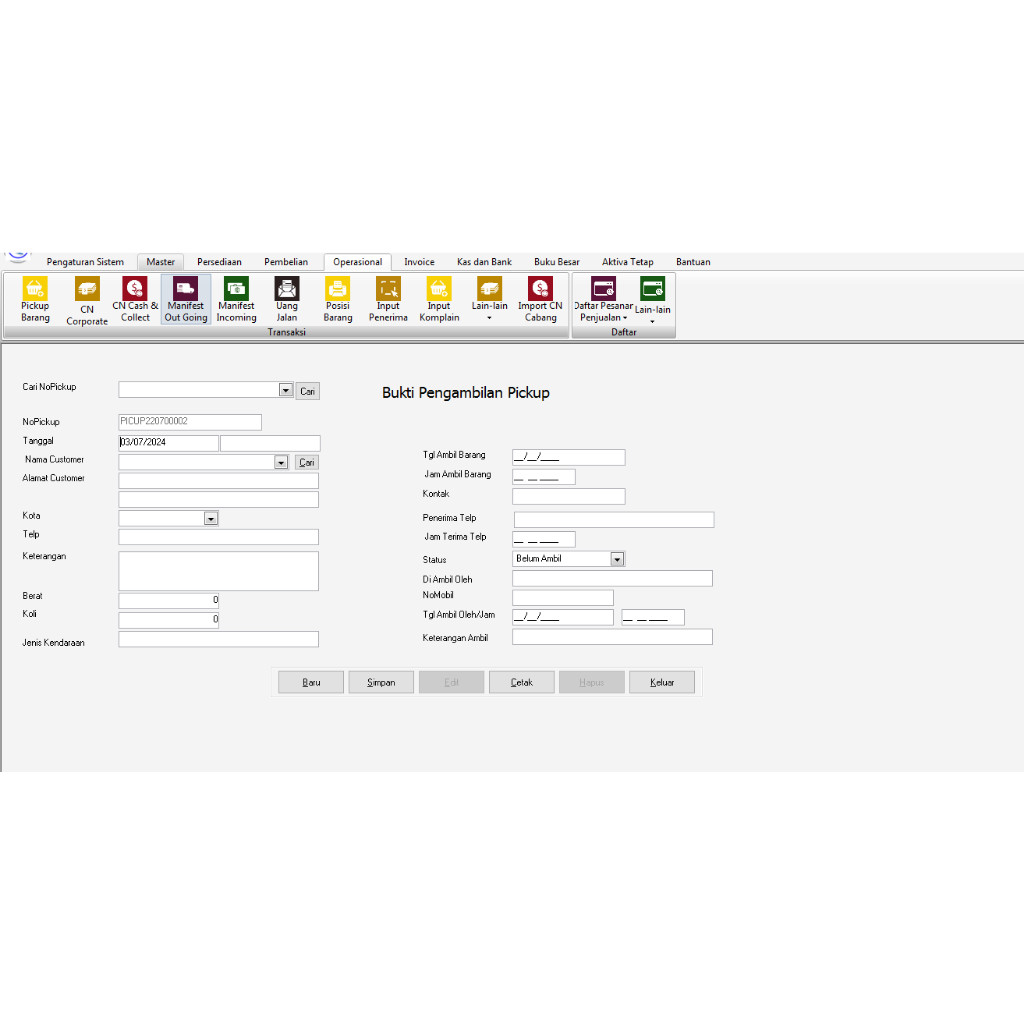
Task: Focus the Berat numeric field
Action: 168,600
